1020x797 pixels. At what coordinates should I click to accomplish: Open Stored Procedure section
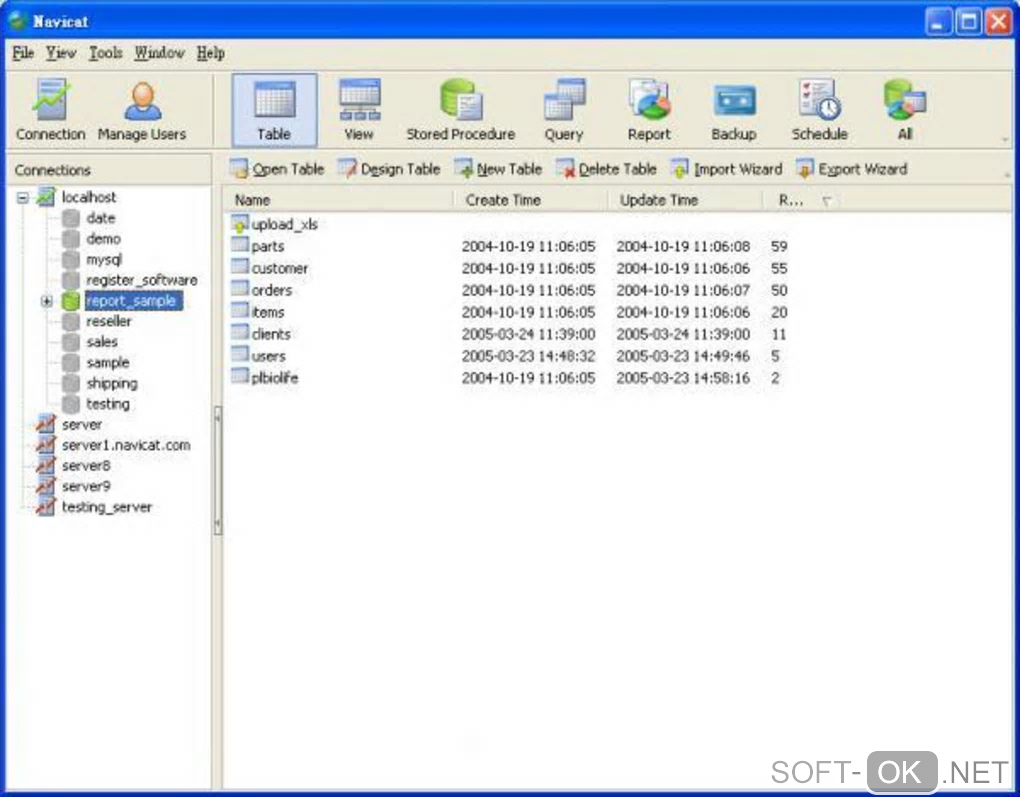tap(461, 109)
